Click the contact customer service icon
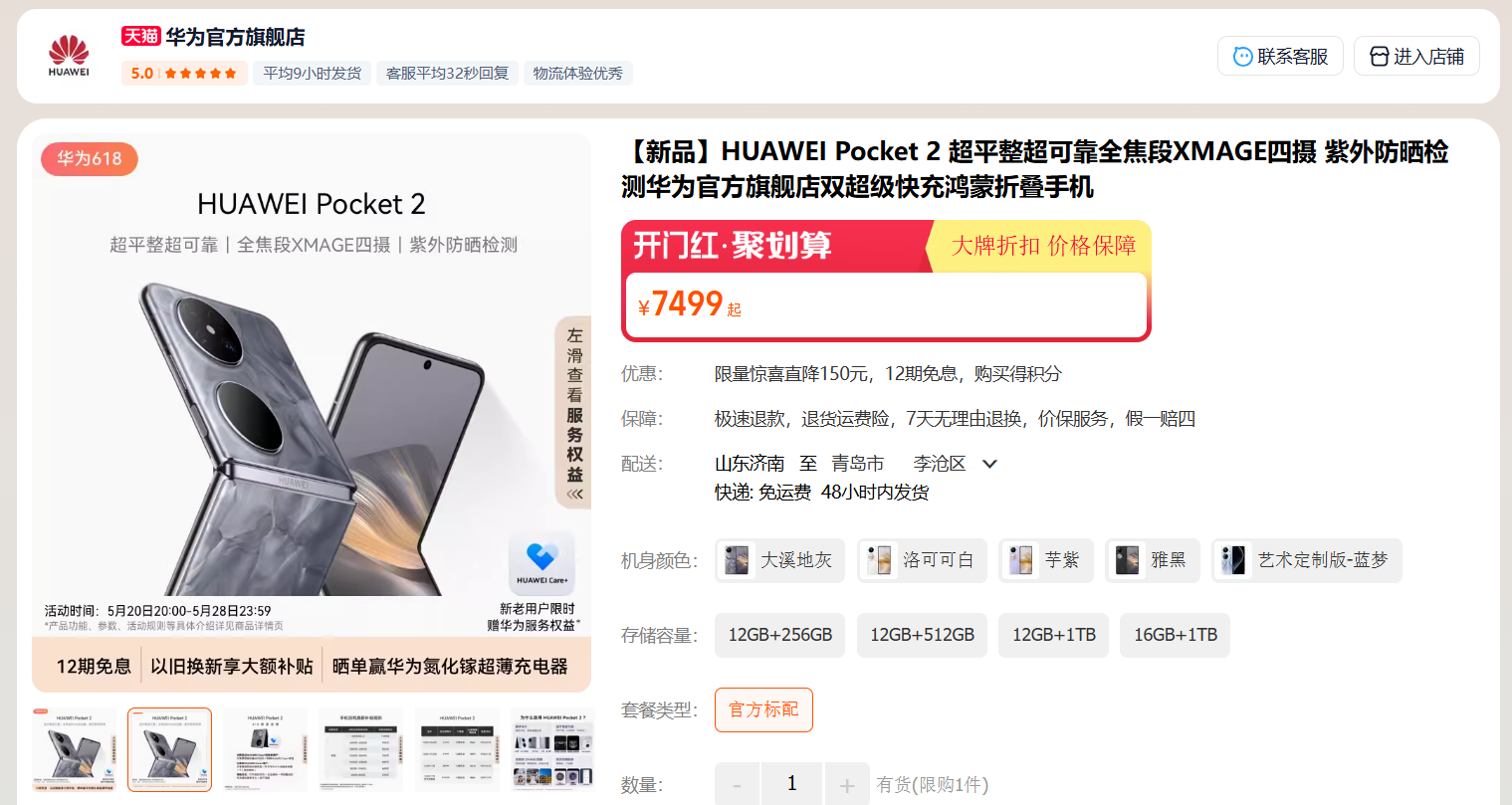Screen dimensions: 1512x805 coord(1242,57)
